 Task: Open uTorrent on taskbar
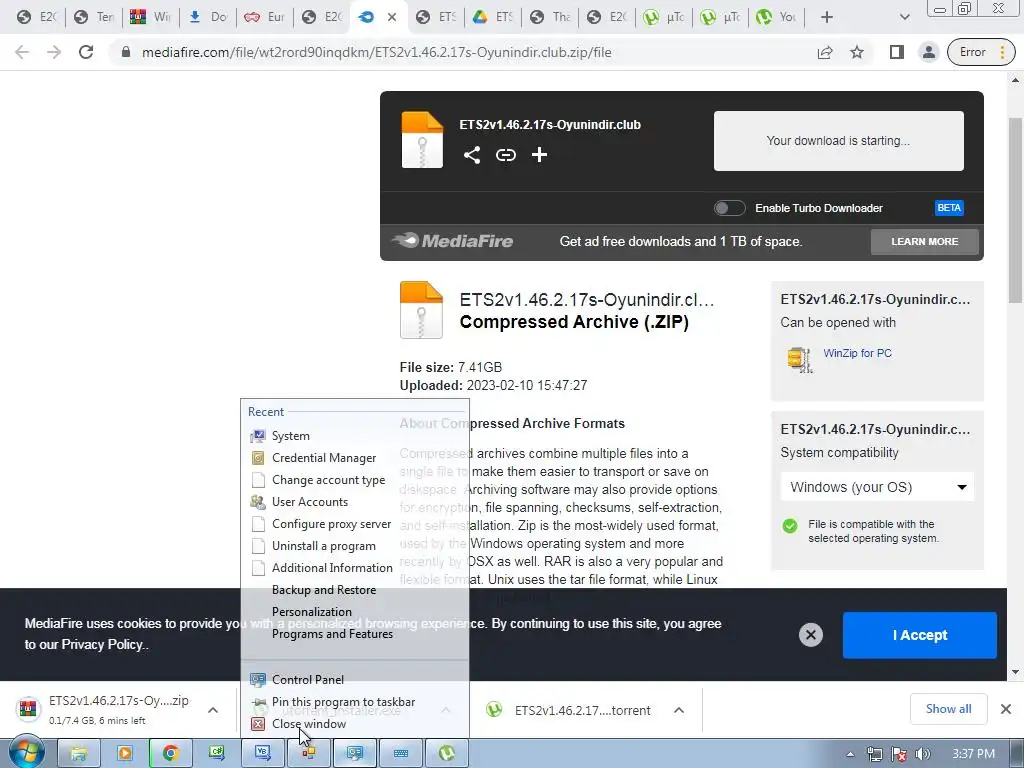click(447, 753)
